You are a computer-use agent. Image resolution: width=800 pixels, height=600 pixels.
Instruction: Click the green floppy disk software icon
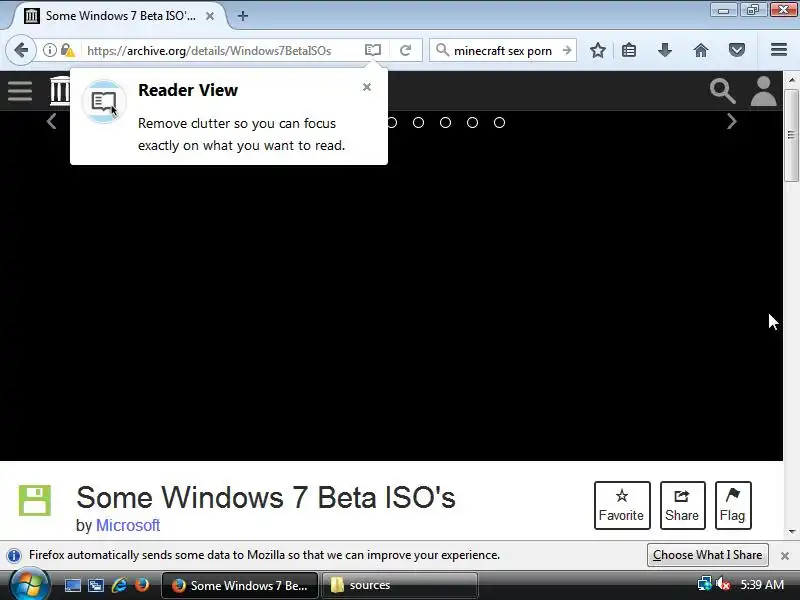35,501
